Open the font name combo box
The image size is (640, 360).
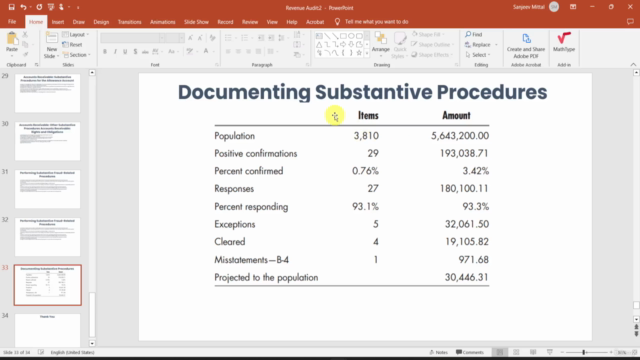click(133, 38)
